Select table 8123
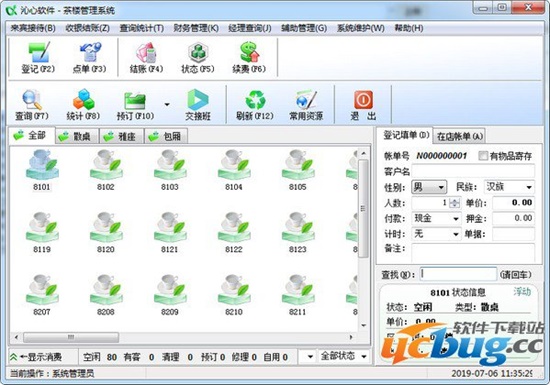 298,233
